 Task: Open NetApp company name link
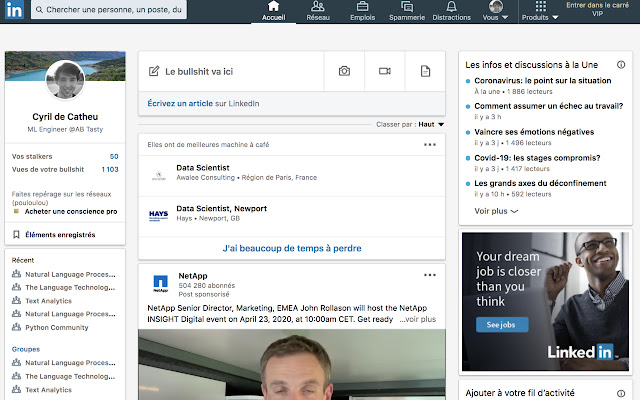point(193,276)
